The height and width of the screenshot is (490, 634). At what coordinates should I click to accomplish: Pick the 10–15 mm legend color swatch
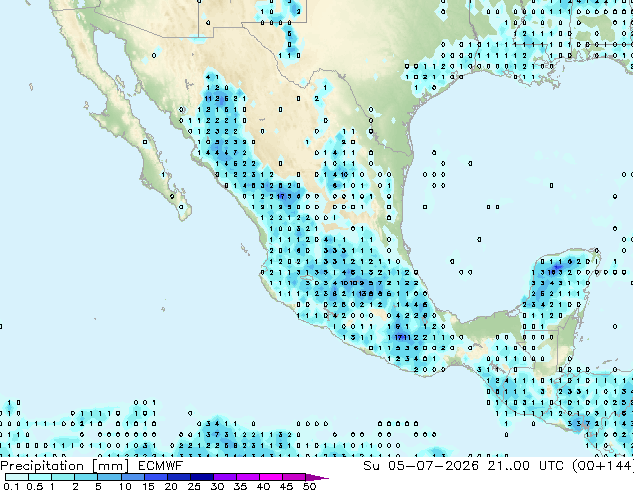point(133,477)
